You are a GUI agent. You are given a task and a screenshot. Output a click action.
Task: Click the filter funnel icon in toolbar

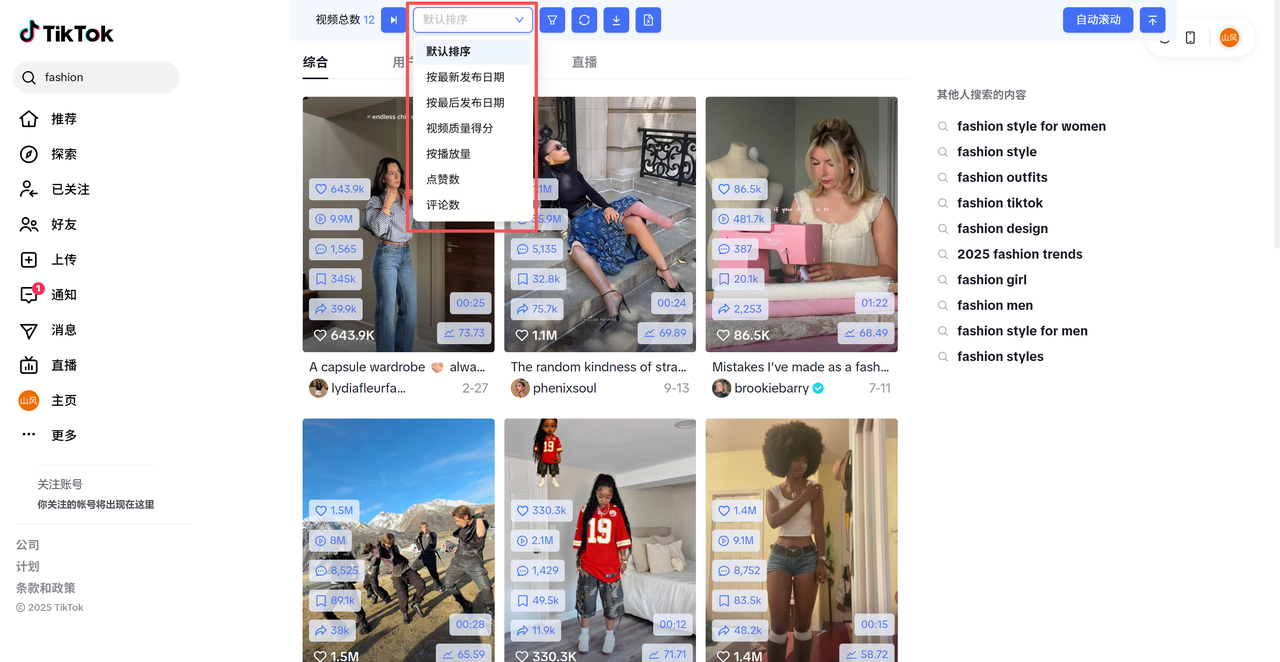click(x=552, y=20)
